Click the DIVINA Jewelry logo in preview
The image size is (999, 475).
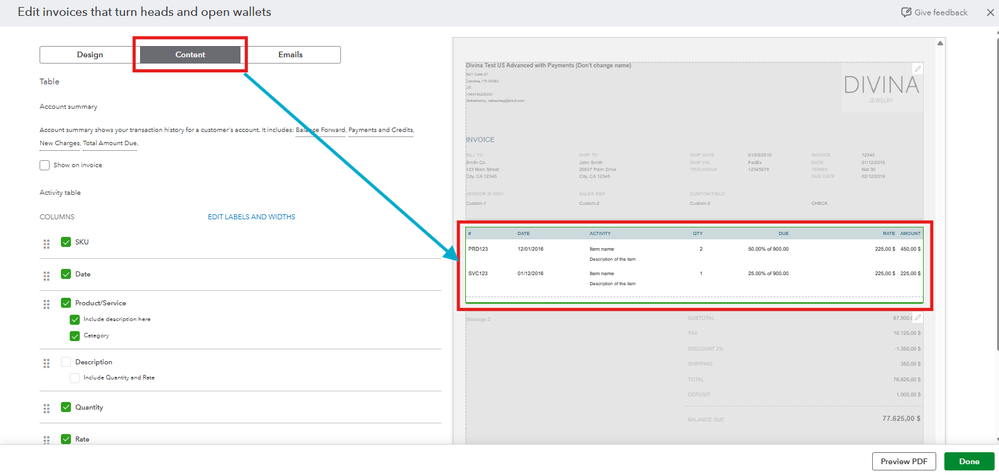[881, 89]
